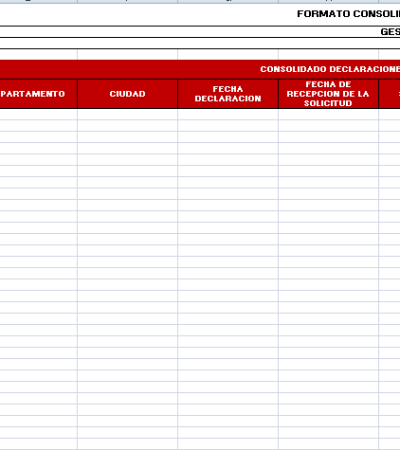The image size is (400, 450).
Task: Select first empty cell under FECHA DE RECEPCION
Action: [328, 114]
